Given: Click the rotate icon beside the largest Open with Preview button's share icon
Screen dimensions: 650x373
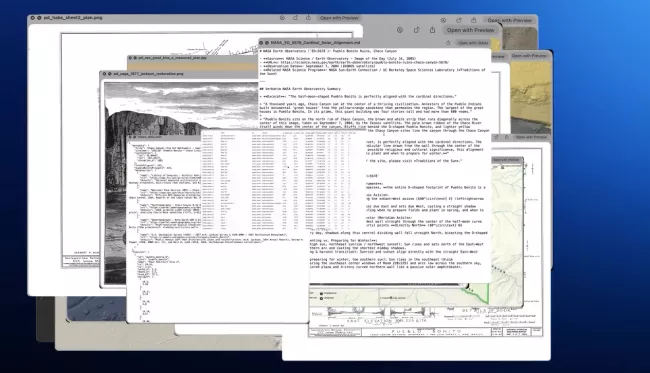Looking at the screenshot, I should 416,30.
